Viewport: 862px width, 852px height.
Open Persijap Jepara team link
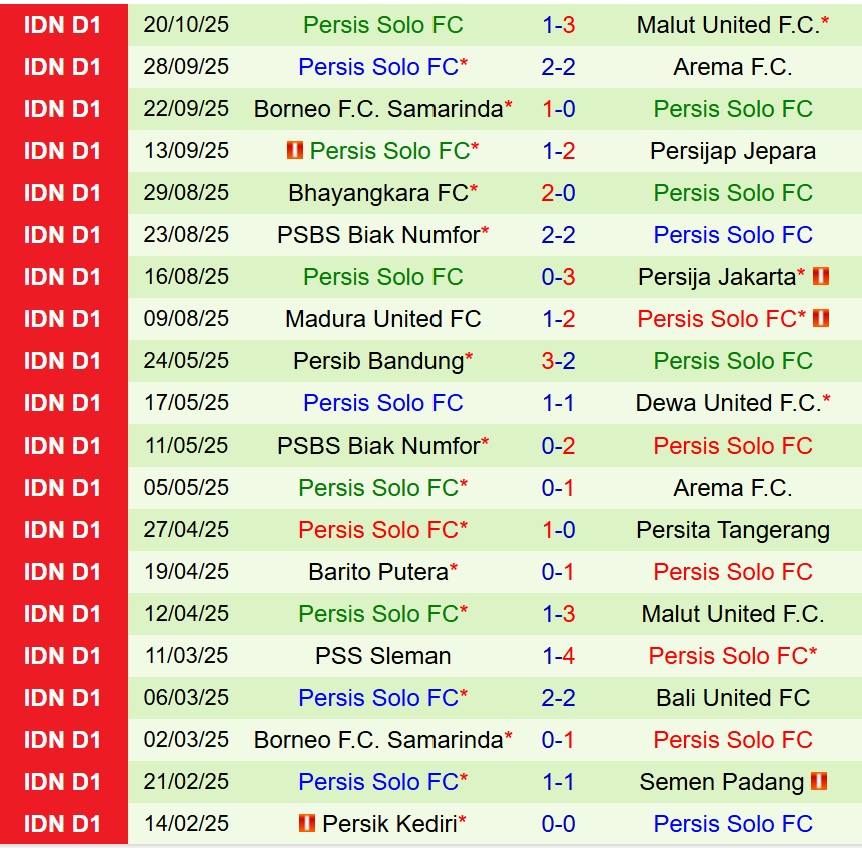(x=733, y=151)
